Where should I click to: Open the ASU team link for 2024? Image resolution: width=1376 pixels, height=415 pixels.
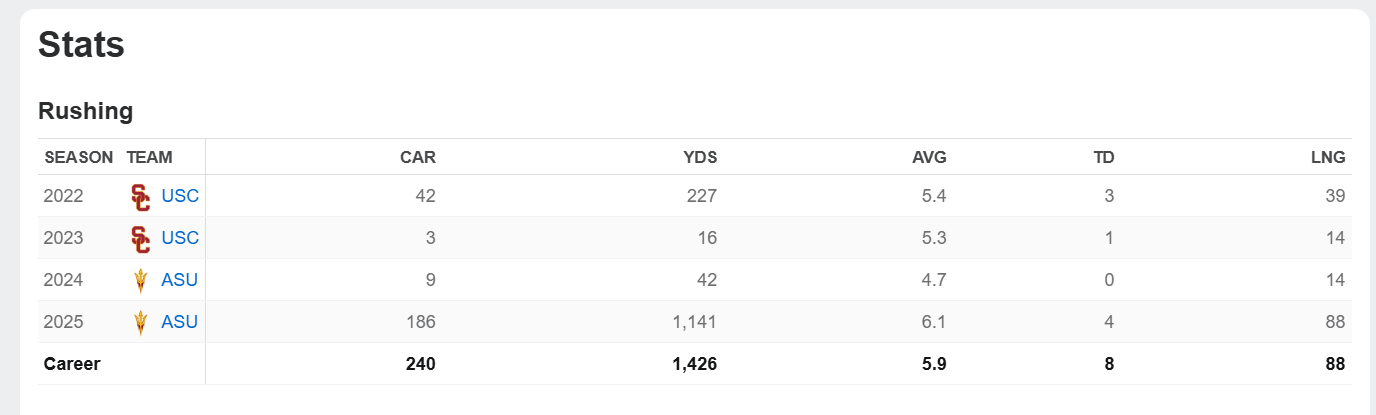[180, 280]
